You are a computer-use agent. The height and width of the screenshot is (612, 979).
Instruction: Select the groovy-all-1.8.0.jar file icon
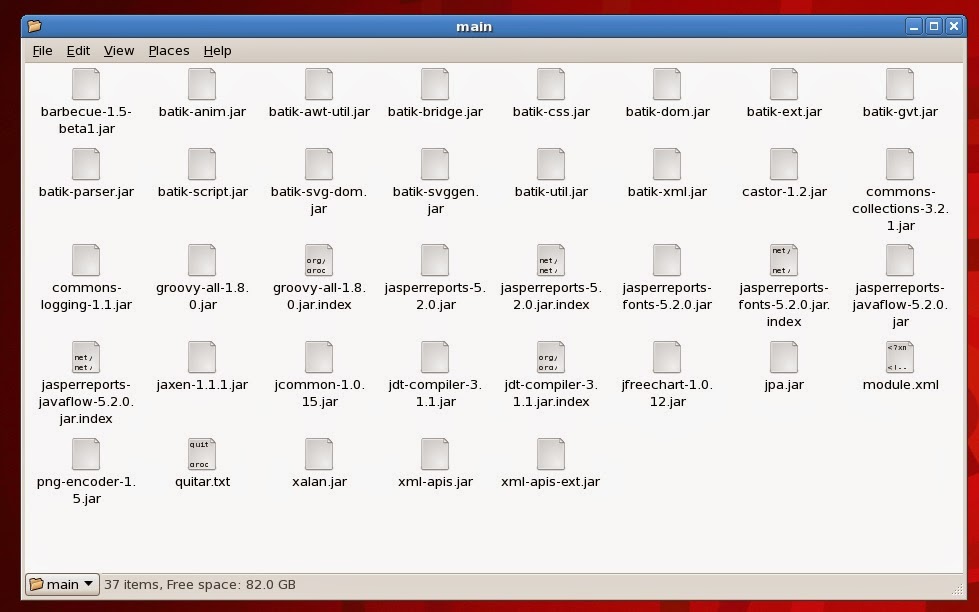202,260
